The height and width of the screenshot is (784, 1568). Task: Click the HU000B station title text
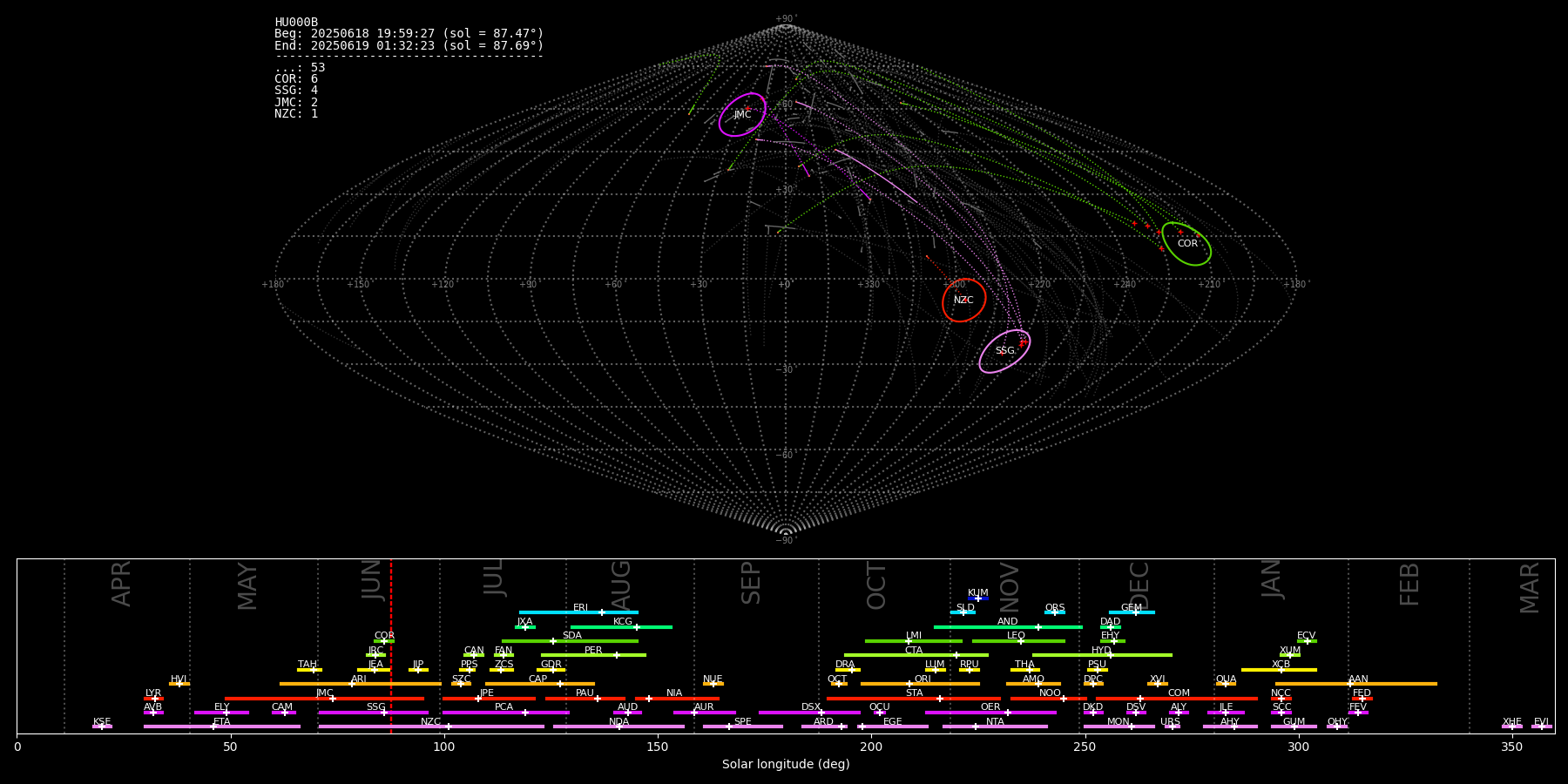[x=296, y=23]
